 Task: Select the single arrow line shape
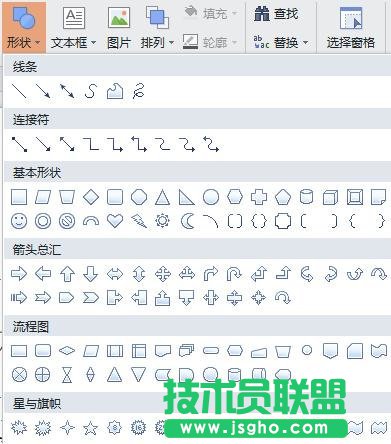(43, 91)
